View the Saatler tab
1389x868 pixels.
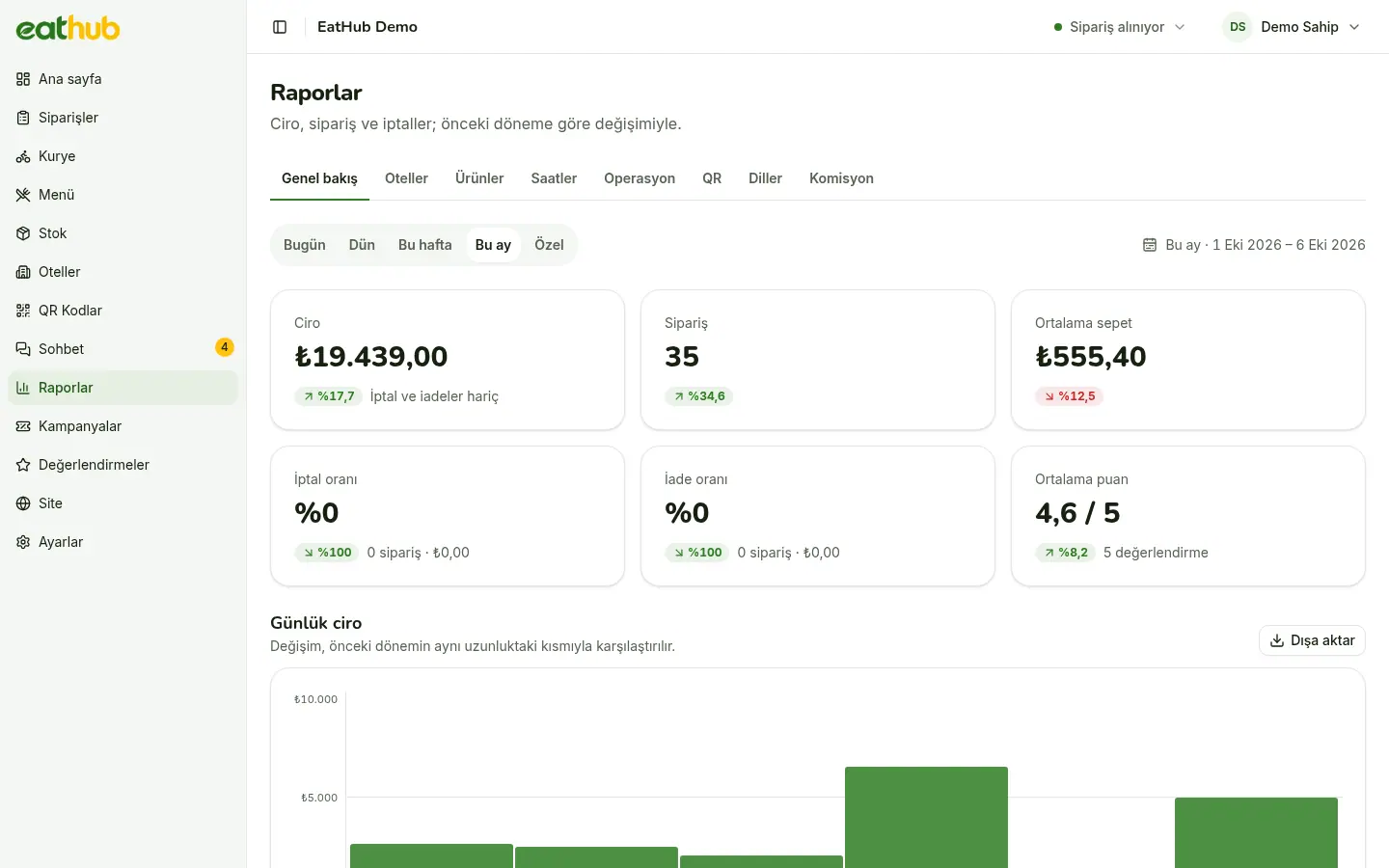click(554, 178)
